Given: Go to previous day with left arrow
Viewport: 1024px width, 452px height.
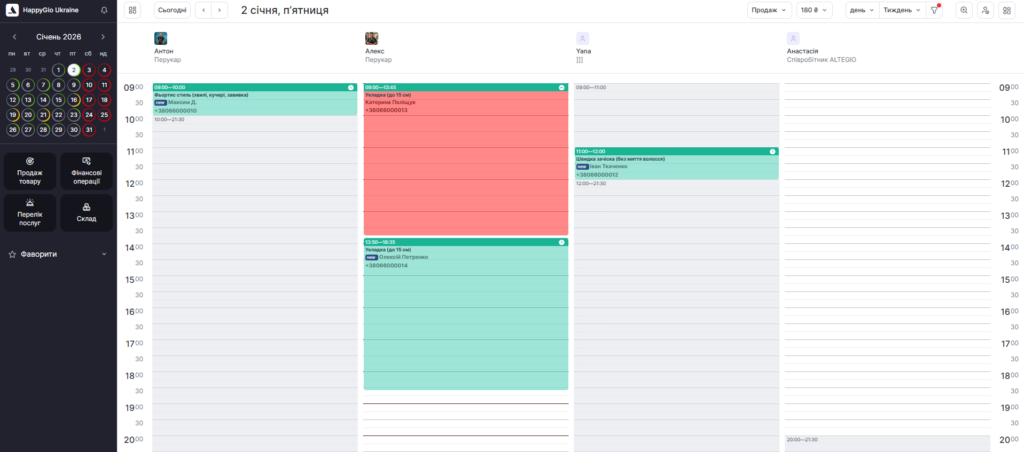Looking at the screenshot, I should click(204, 10).
